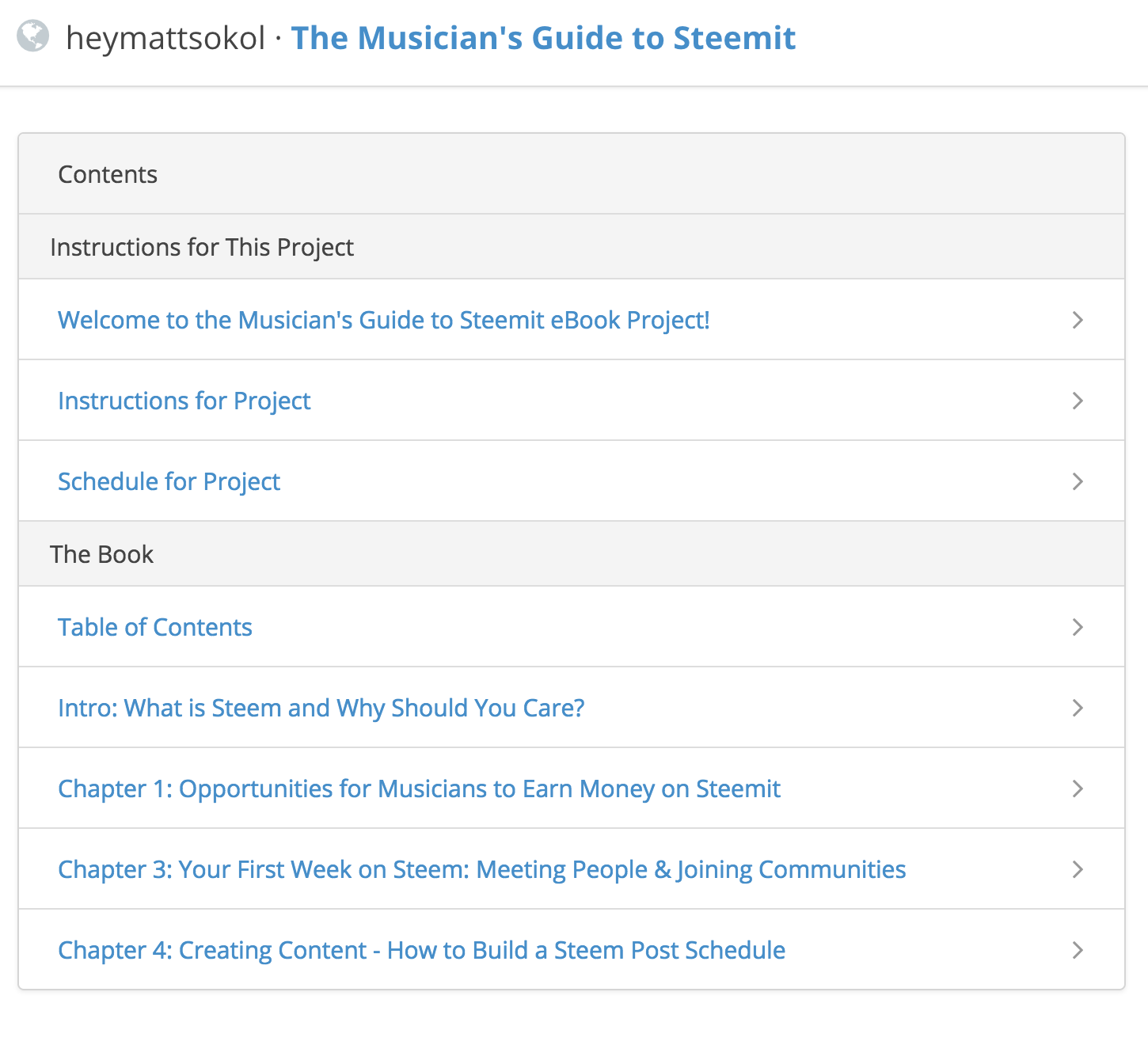Open the Schedule for Project link

click(x=169, y=481)
